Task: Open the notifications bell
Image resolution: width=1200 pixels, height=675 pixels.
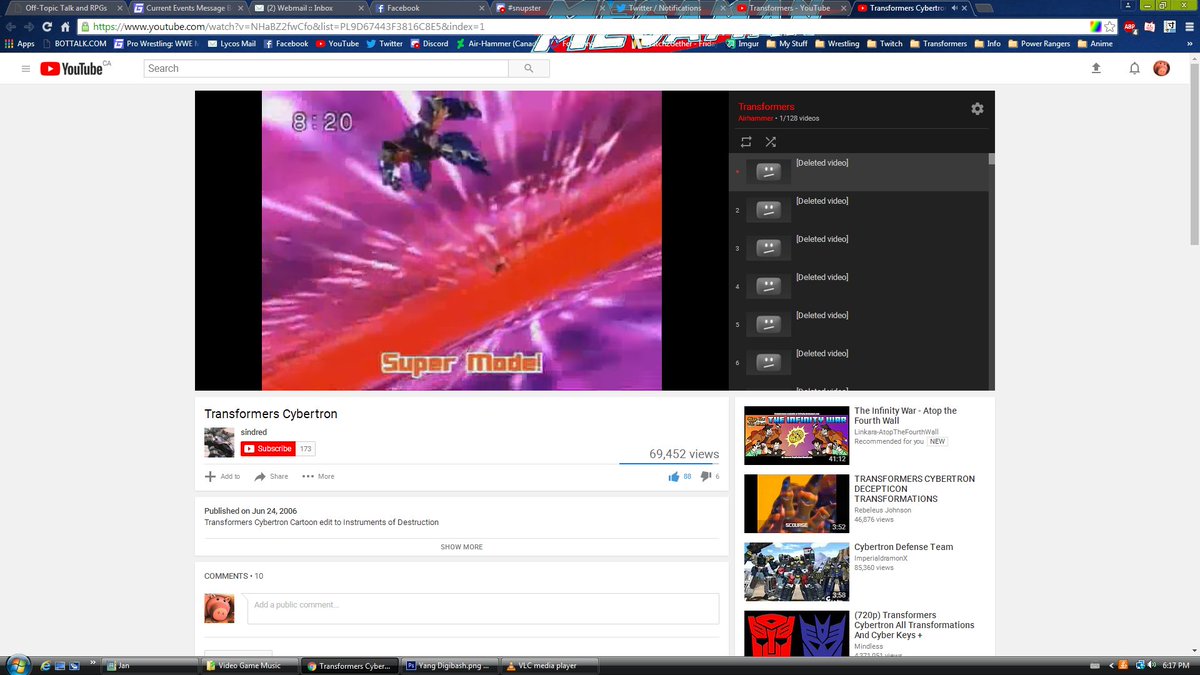Action: 1134,68
